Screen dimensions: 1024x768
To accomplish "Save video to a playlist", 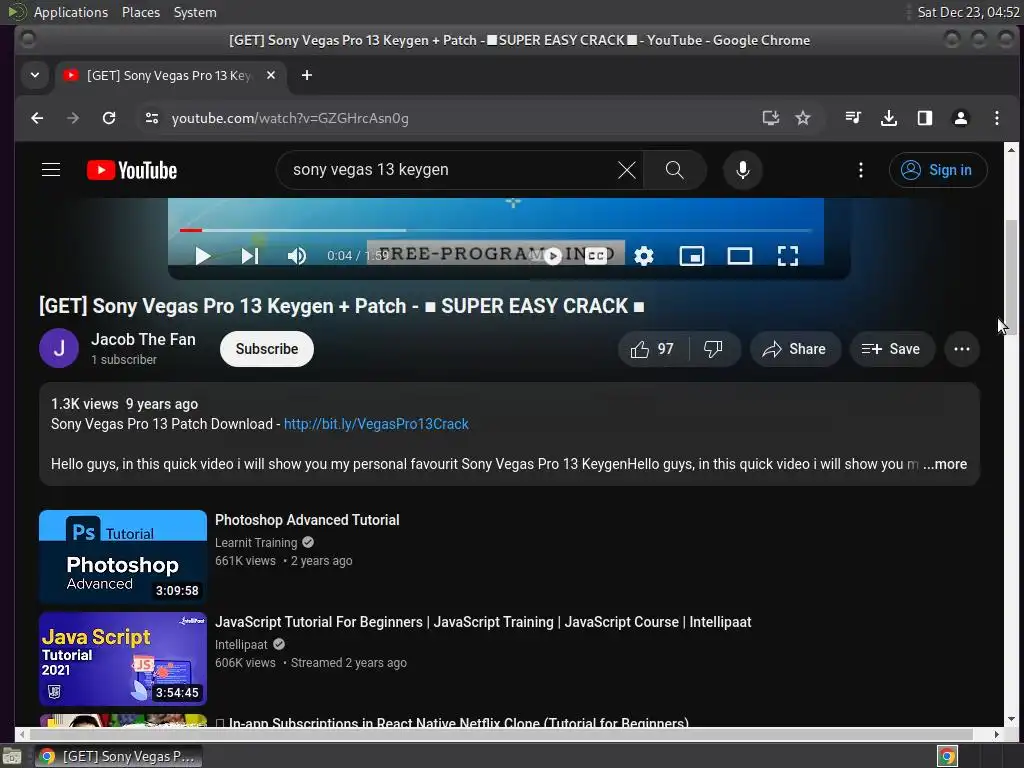I will (x=891, y=349).
